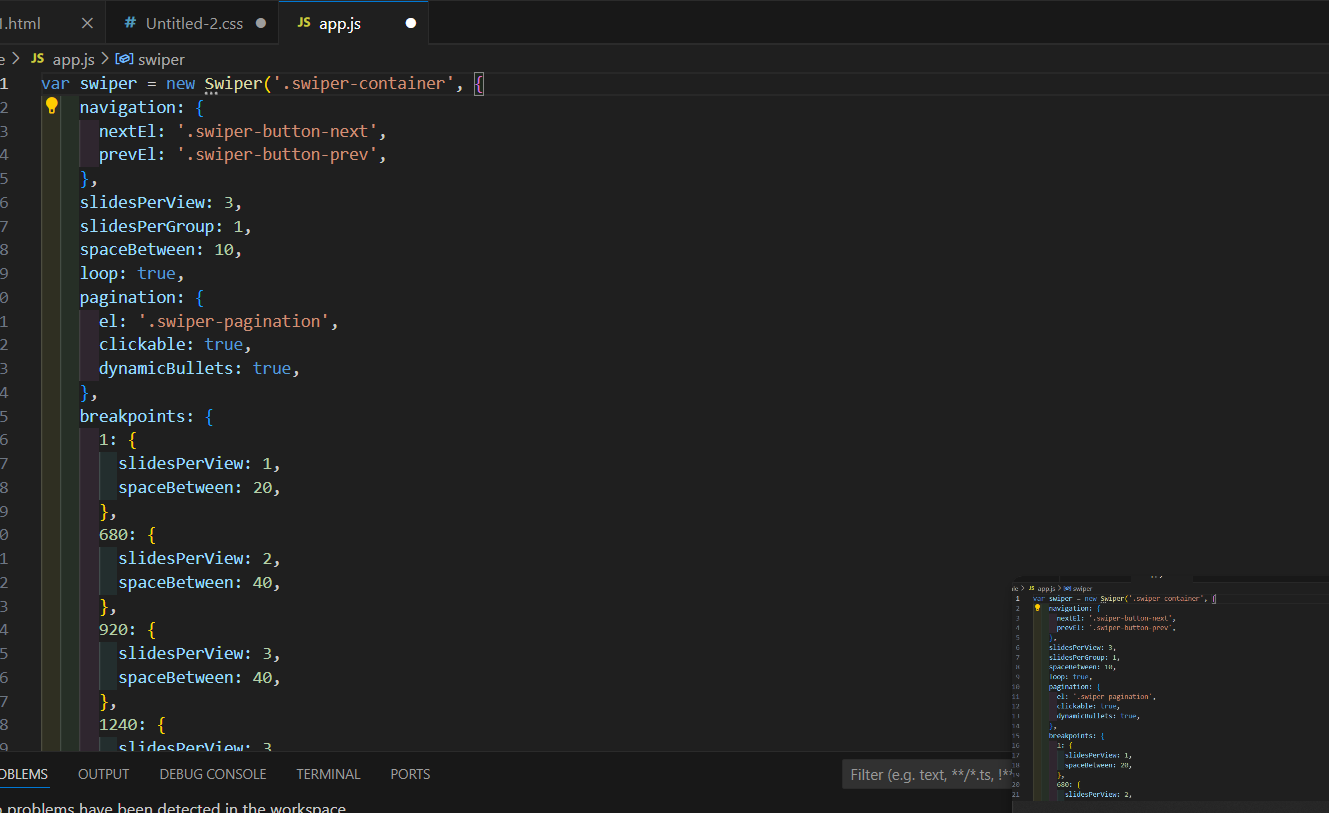This screenshot has height=813, width=1329.
Task: Click unsaved dot on Untitled-2.css tab
Action: (x=261, y=23)
